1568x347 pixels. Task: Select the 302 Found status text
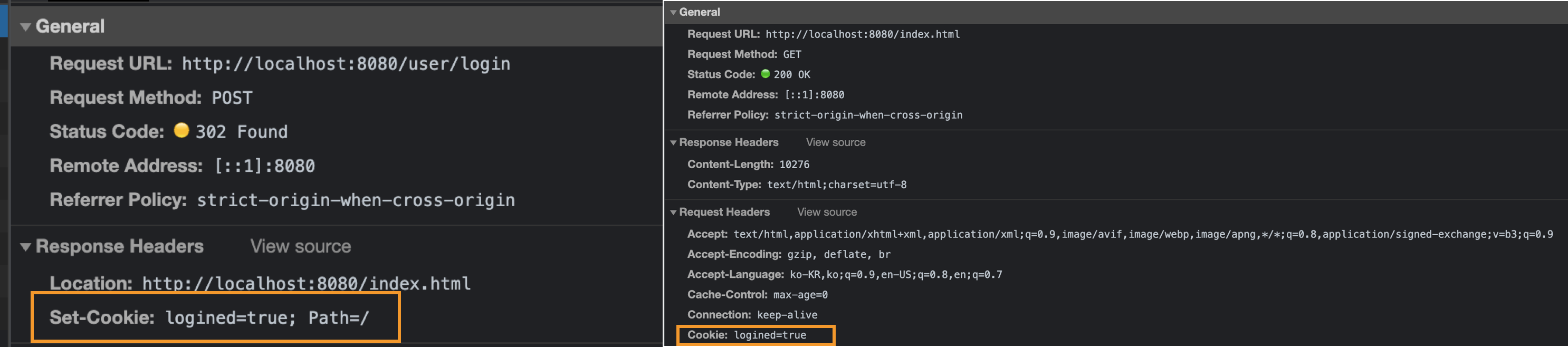point(242,131)
